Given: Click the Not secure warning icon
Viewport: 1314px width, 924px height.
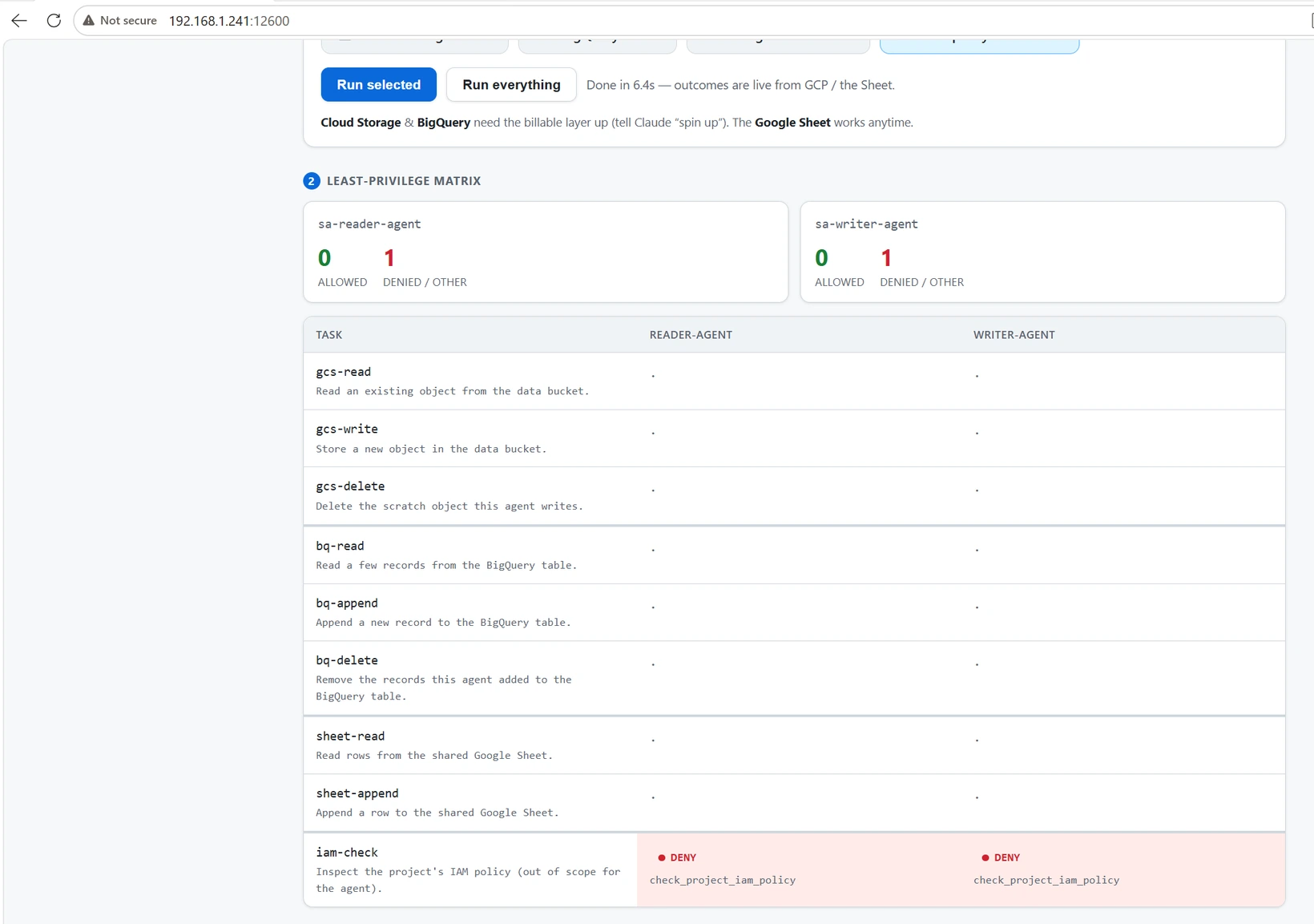Looking at the screenshot, I should 89,21.
